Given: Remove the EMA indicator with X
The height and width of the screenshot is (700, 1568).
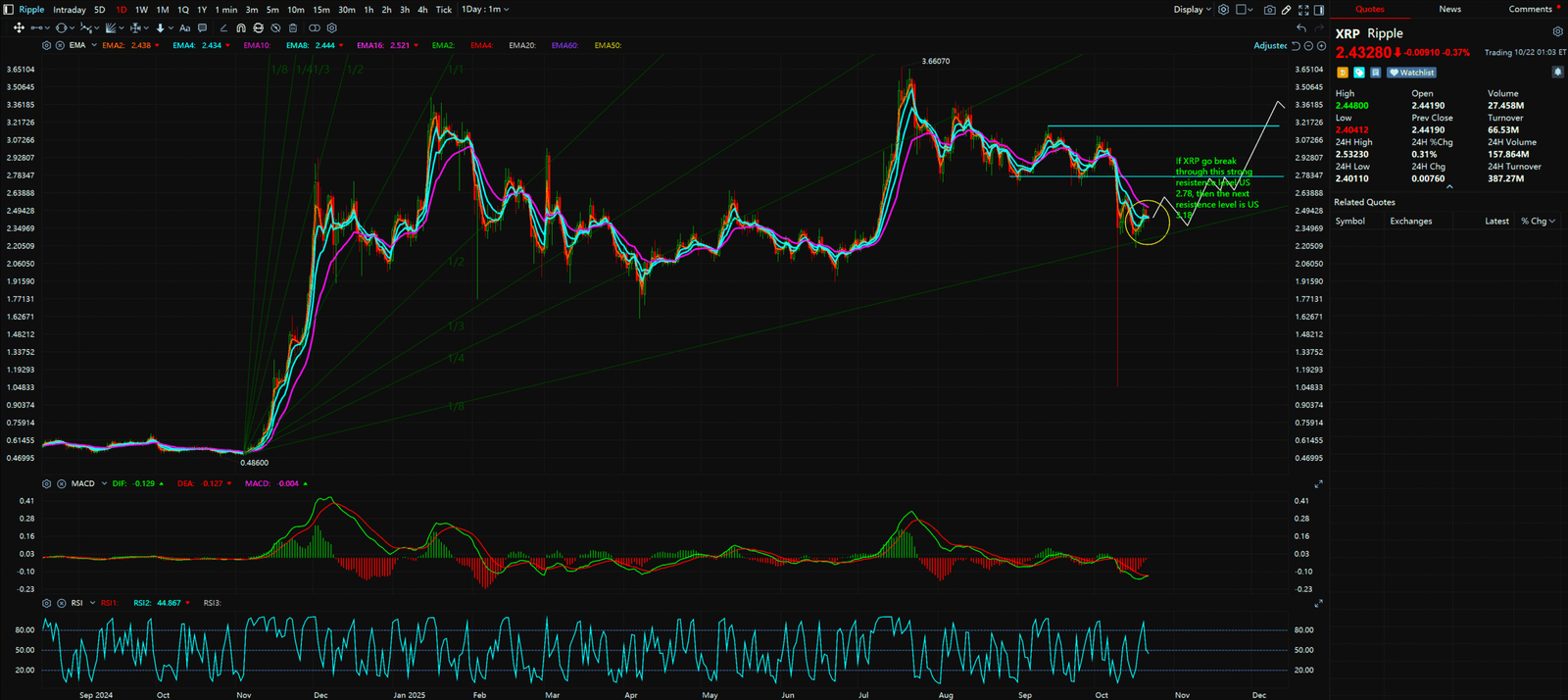Looking at the screenshot, I should pos(60,46).
